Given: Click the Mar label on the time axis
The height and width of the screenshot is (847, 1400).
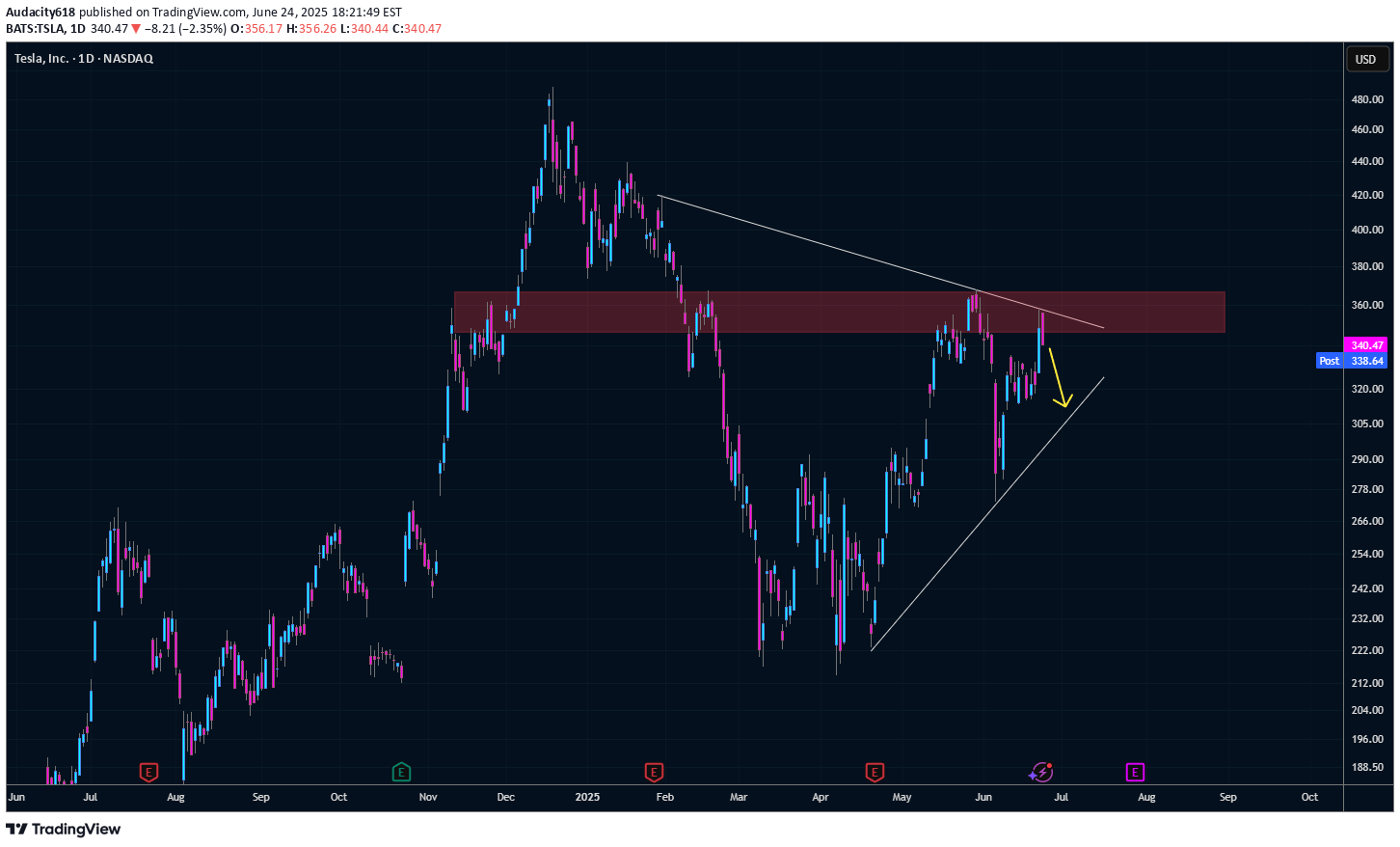Looking at the screenshot, I should tap(739, 797).
